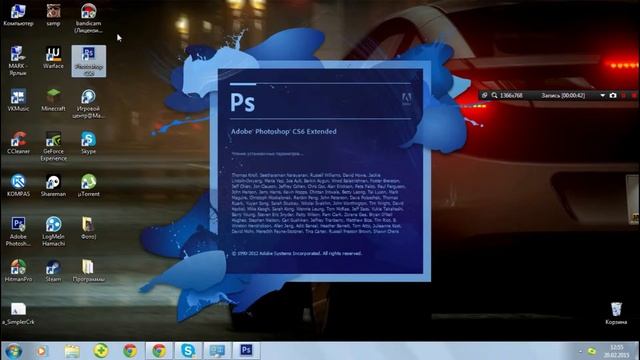Click the Запись recording timer label

(x=563, y=96)
